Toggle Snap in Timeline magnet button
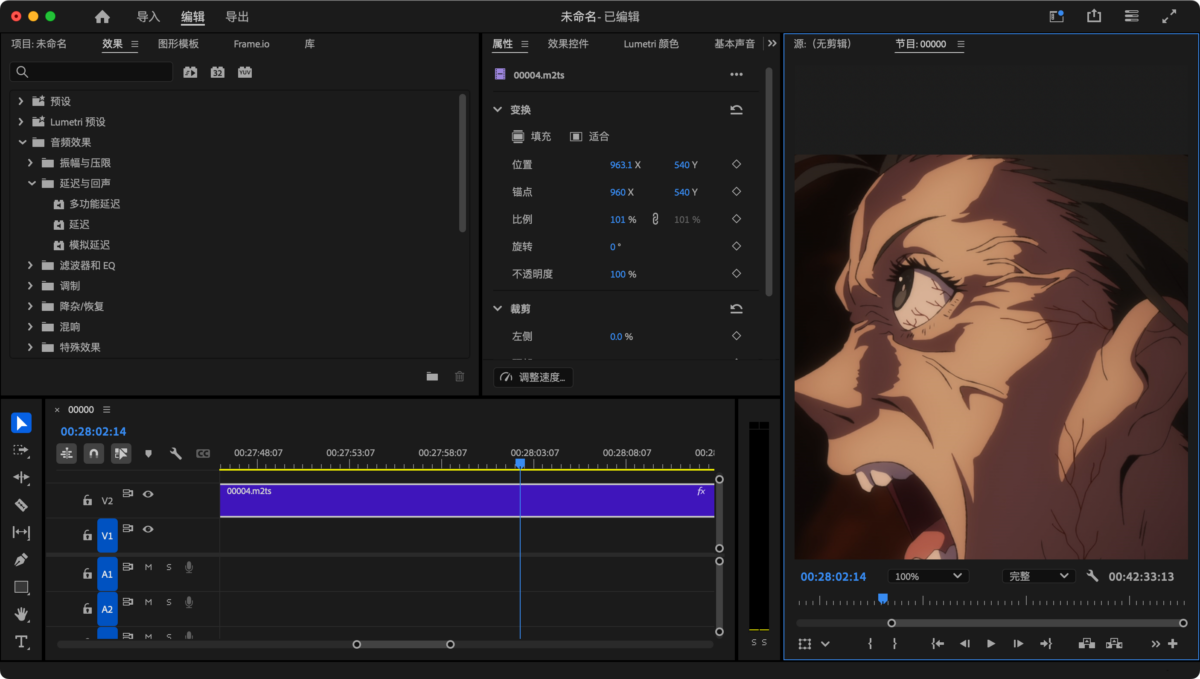The image size is (1200, 679). pyautogui.click(x=94, y=453)
